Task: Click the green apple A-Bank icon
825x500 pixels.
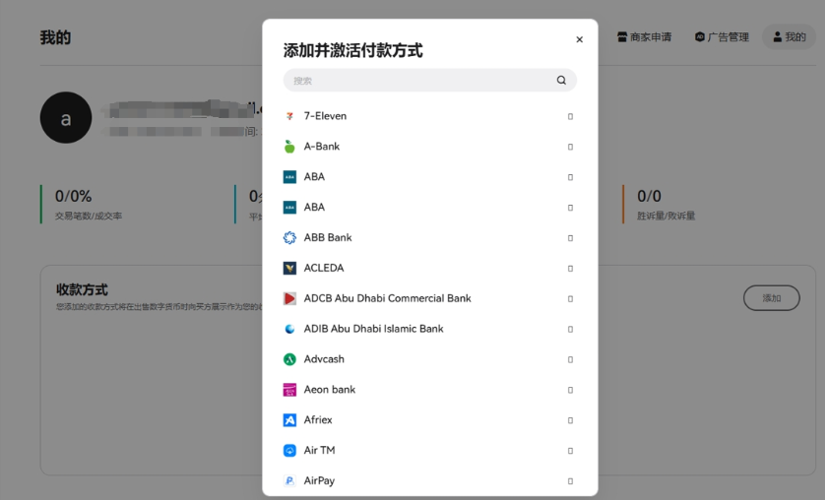Action: click(289, 146)
